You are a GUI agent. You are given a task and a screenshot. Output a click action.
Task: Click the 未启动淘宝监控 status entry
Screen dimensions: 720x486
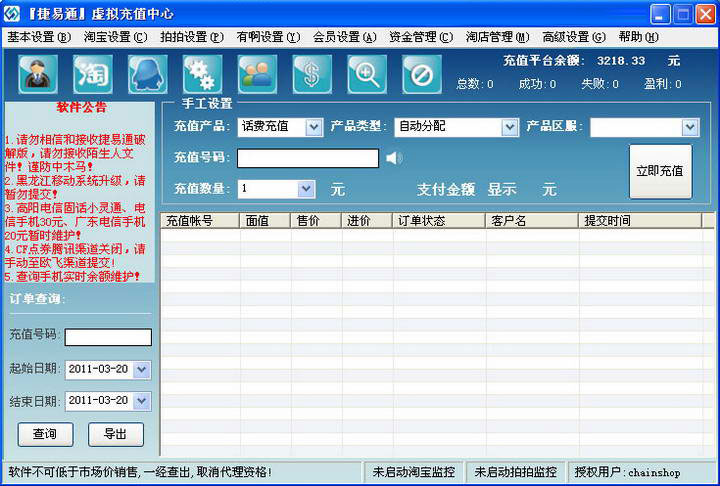pyautogui.click(x=414, y=472)
